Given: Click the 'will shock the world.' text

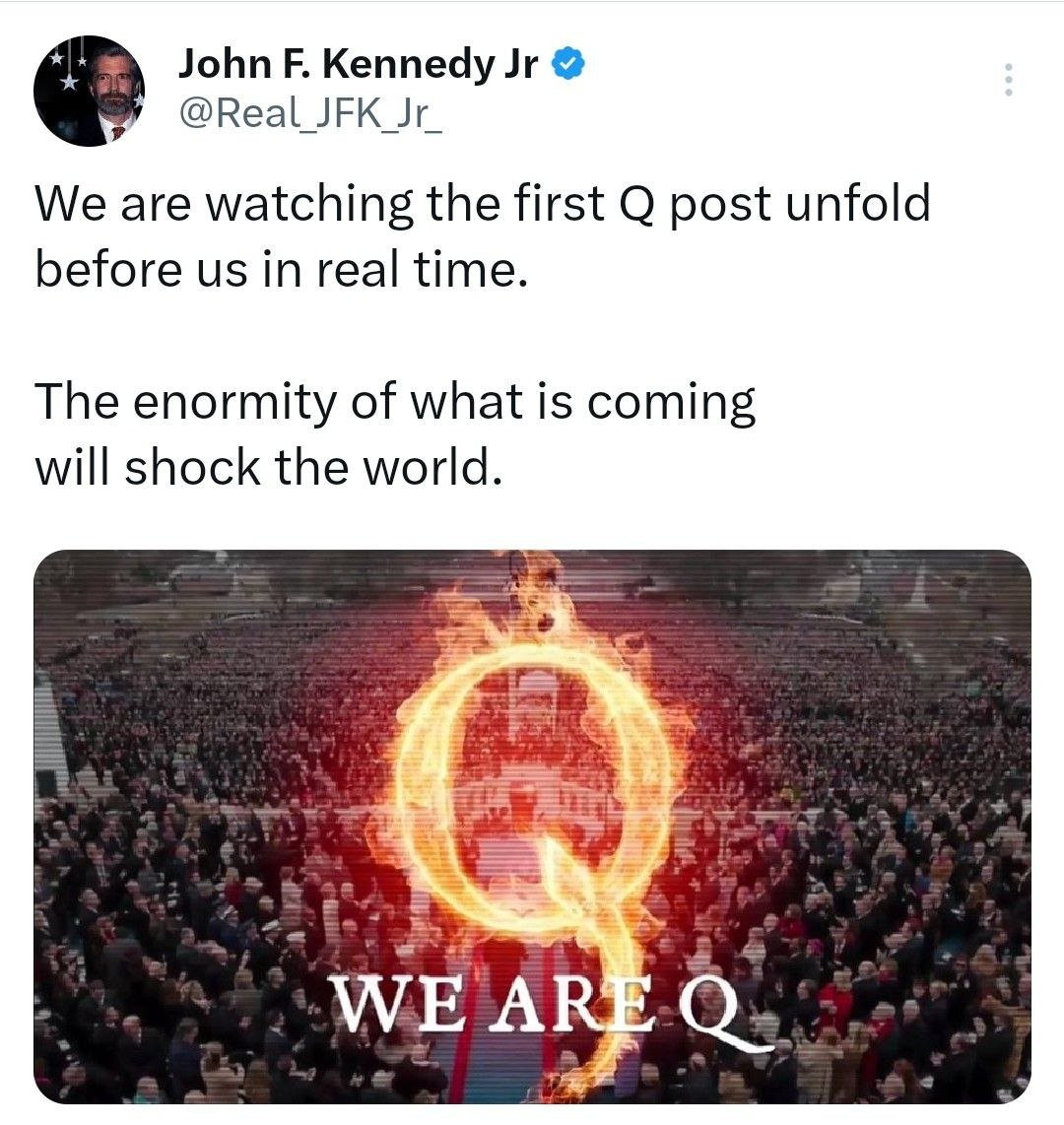Looking at the screenshot, I should click(x=268, y=467).
